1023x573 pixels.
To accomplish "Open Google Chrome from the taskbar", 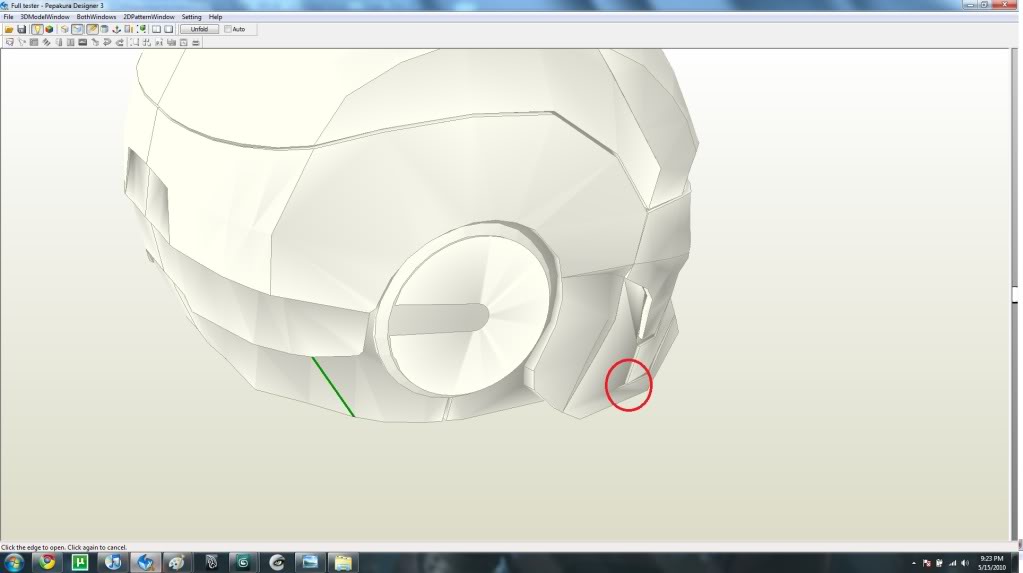I will pos(46,562).
